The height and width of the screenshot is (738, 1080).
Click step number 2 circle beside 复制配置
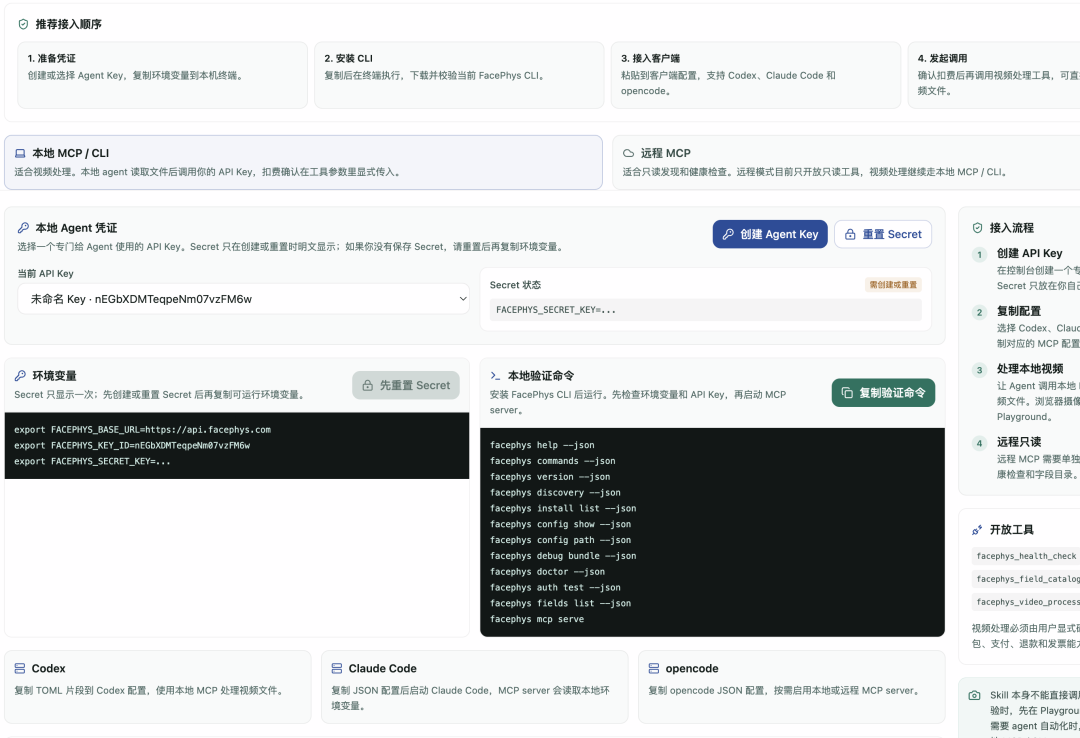(979, 313)
